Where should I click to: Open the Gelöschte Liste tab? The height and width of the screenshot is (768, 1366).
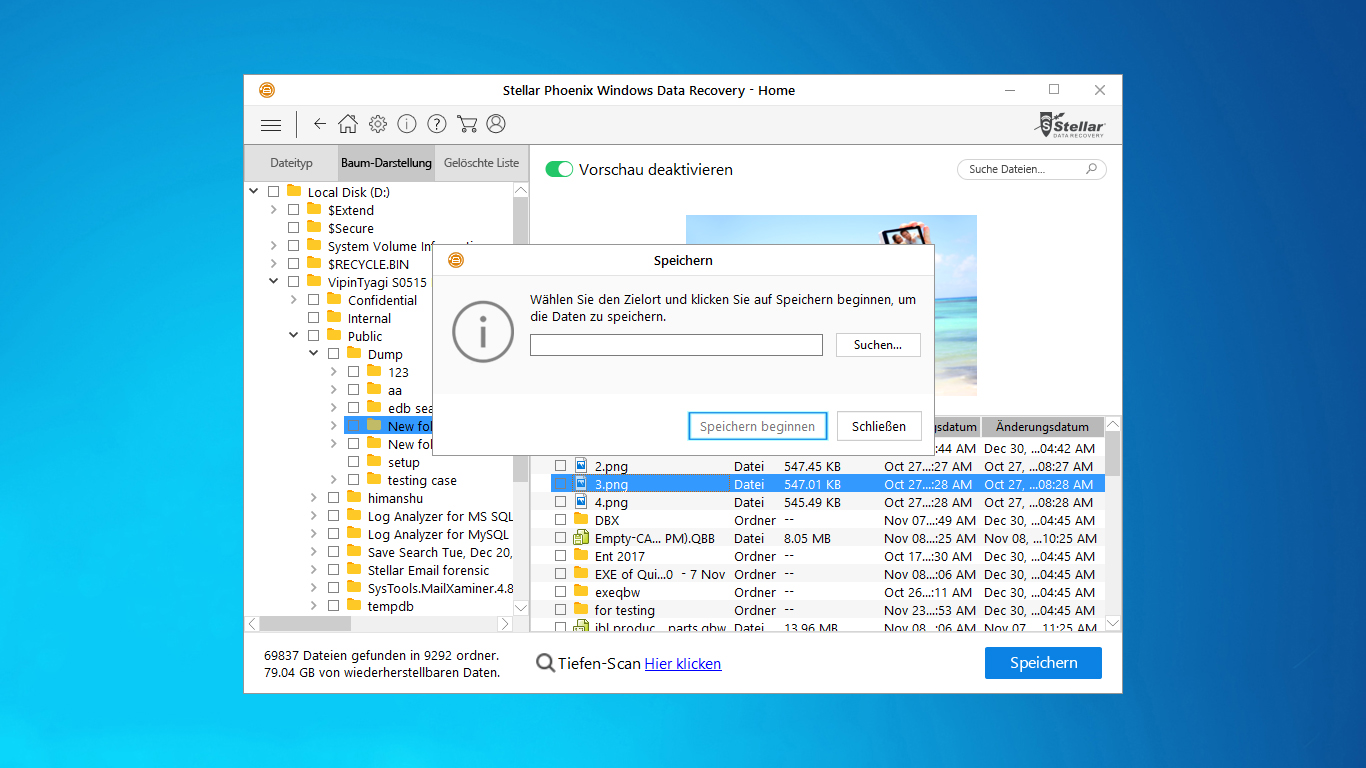[x=481, y=163]
